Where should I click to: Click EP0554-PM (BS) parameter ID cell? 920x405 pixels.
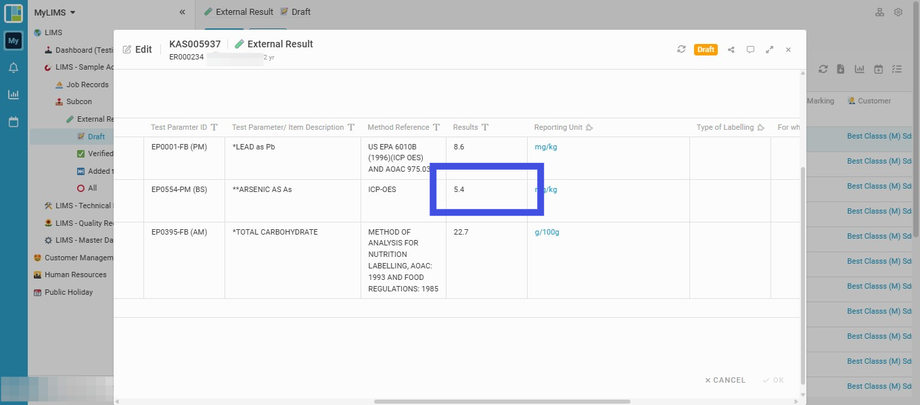click(184, 201)
